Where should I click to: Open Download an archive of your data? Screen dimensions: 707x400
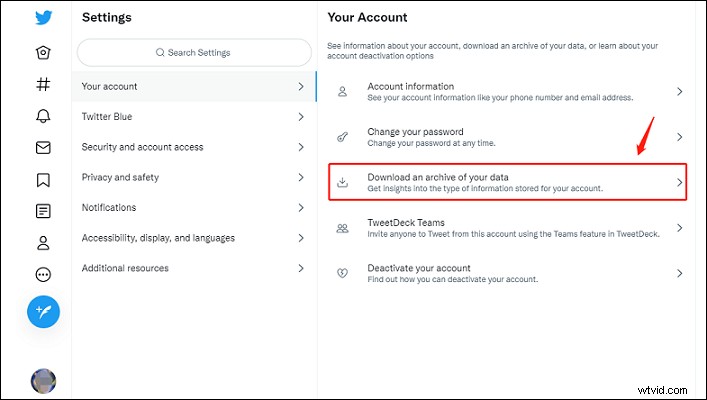coord(507,182)
